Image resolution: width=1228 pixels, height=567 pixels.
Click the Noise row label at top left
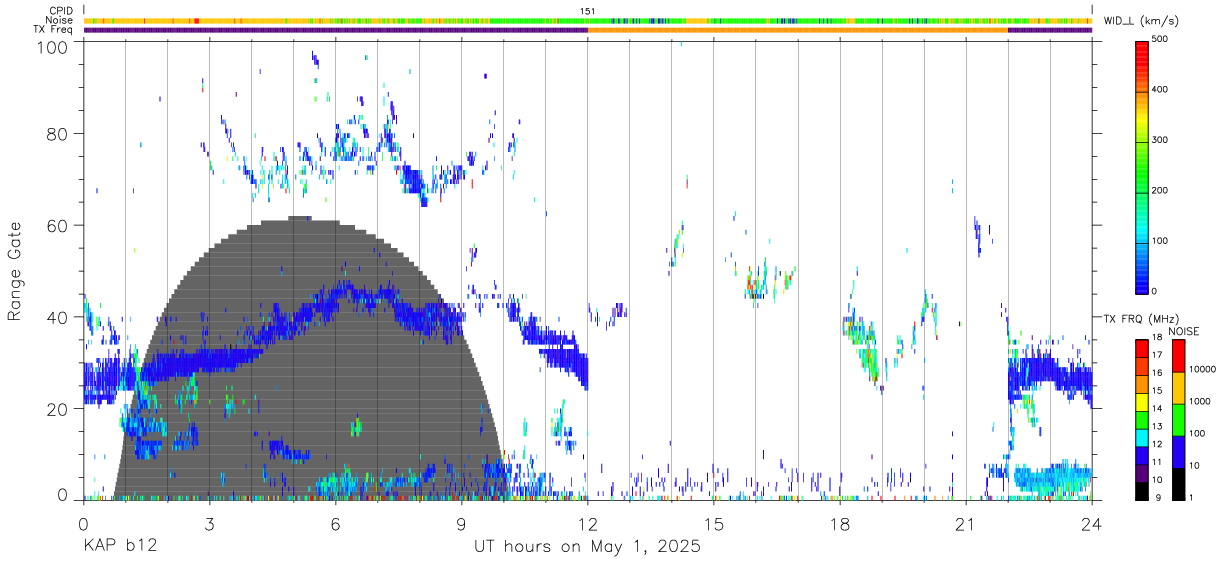pyautogui.click(x=59, y=20)
